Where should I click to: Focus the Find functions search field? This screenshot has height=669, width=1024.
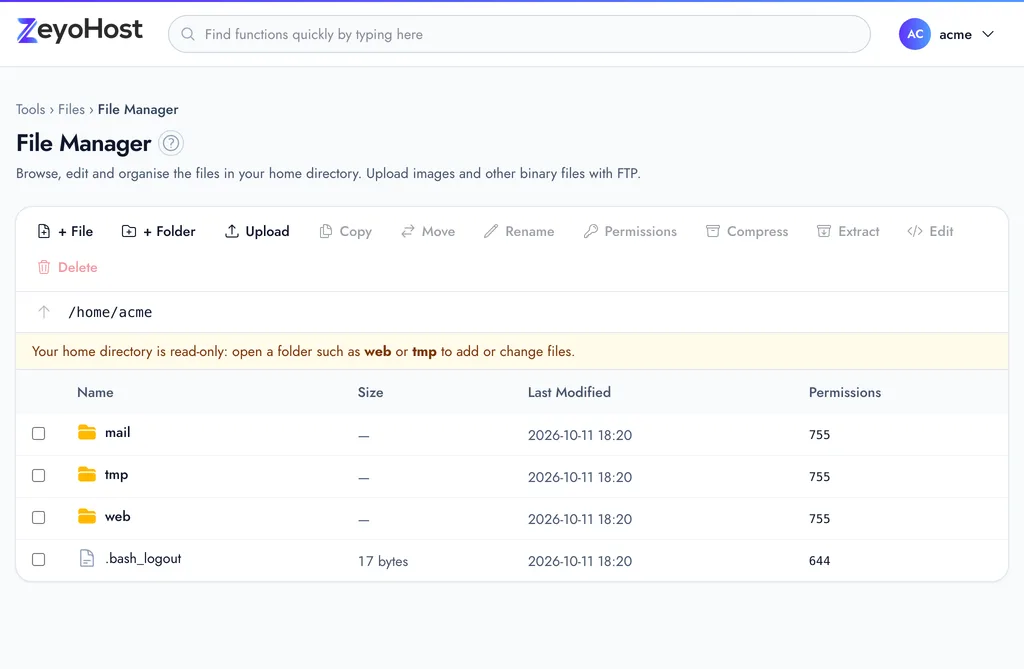519,34
